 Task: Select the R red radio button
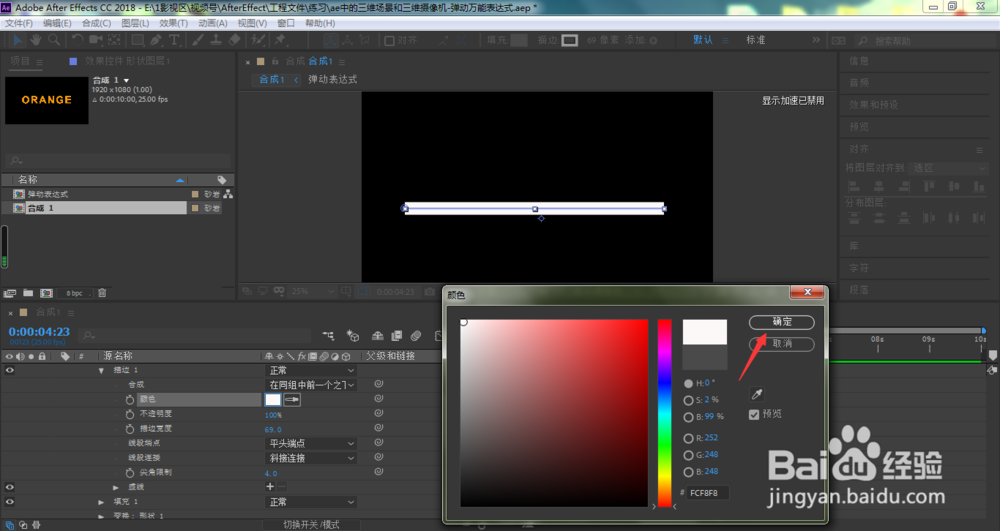(x=688, y=438)
